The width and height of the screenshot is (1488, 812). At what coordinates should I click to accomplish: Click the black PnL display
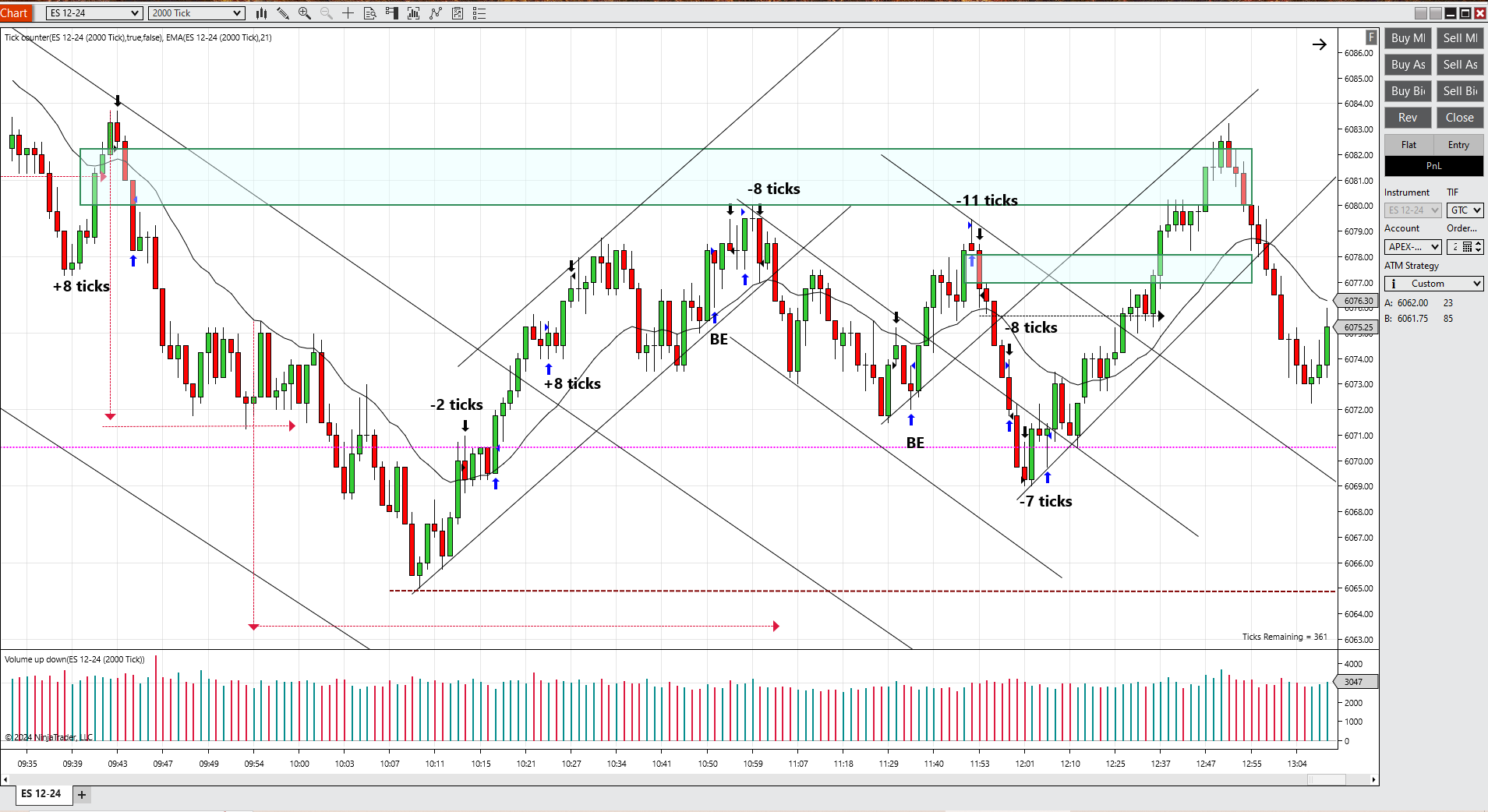point(1434,166)
